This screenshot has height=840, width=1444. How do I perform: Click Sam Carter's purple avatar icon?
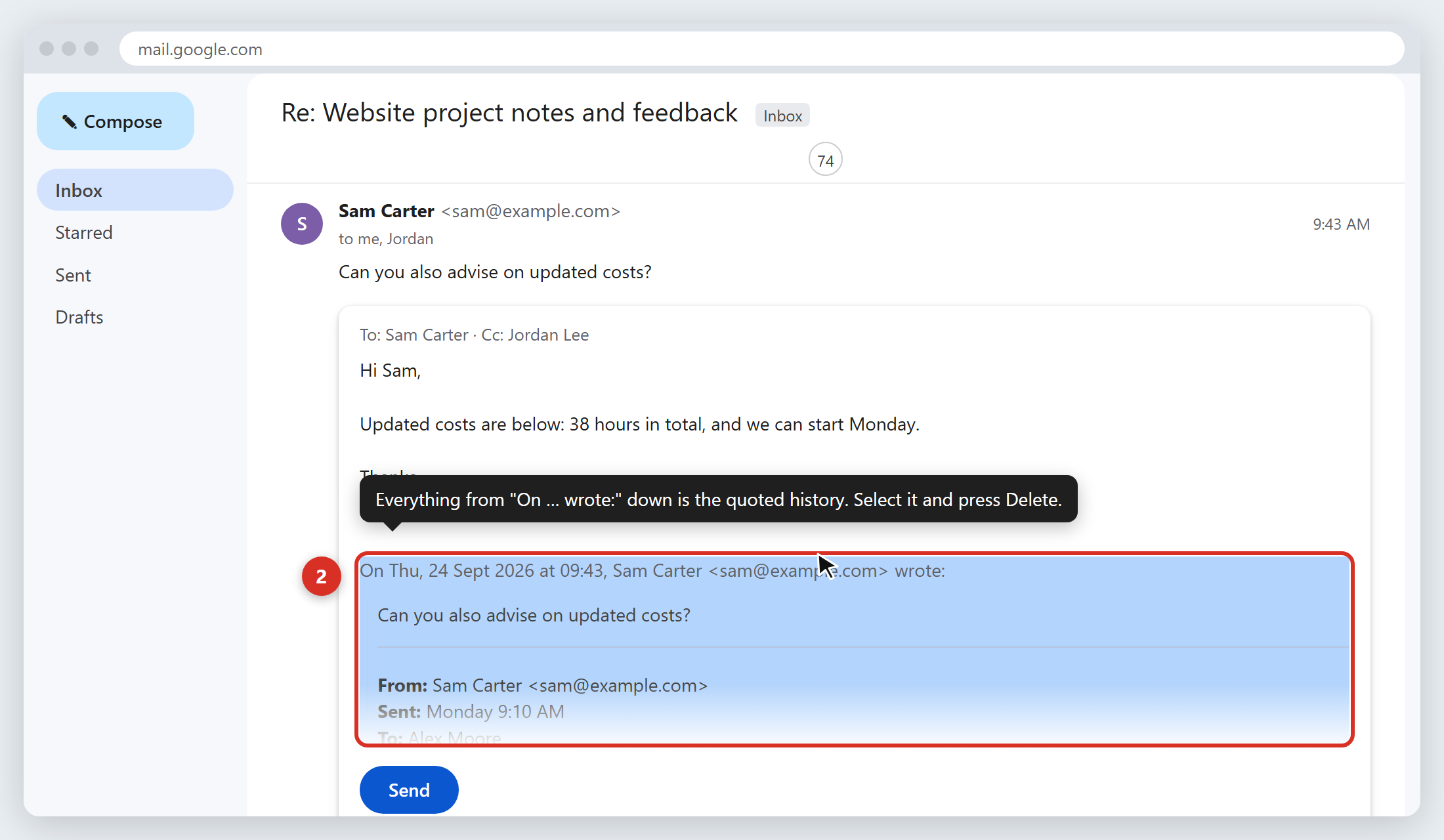pyautogui.click(x=302, y=224)
